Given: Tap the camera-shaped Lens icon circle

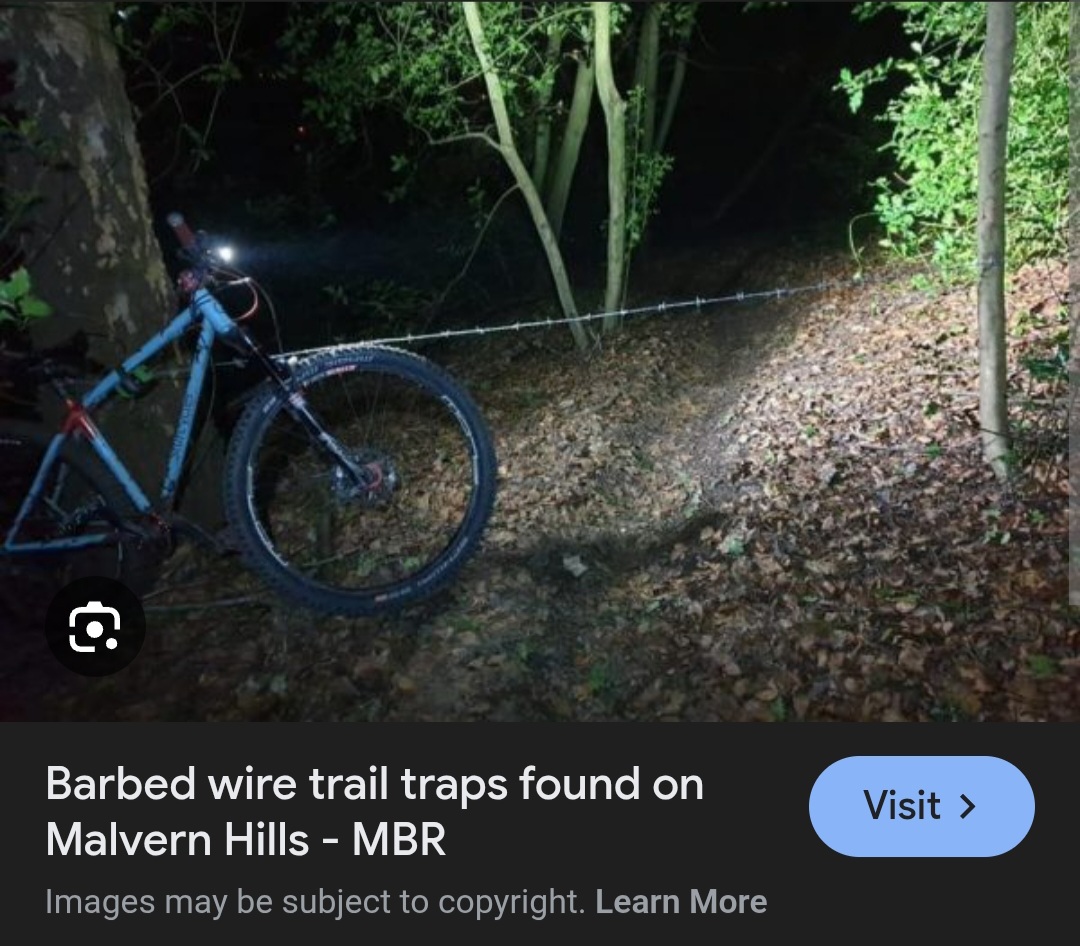Looking at the screenshot, I should 95,626.
